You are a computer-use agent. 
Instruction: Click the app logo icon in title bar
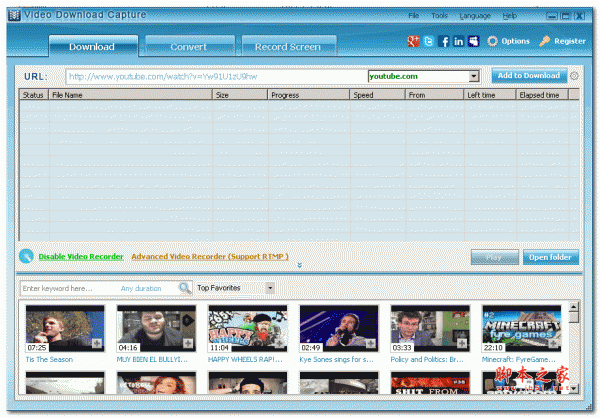[14, 15]
